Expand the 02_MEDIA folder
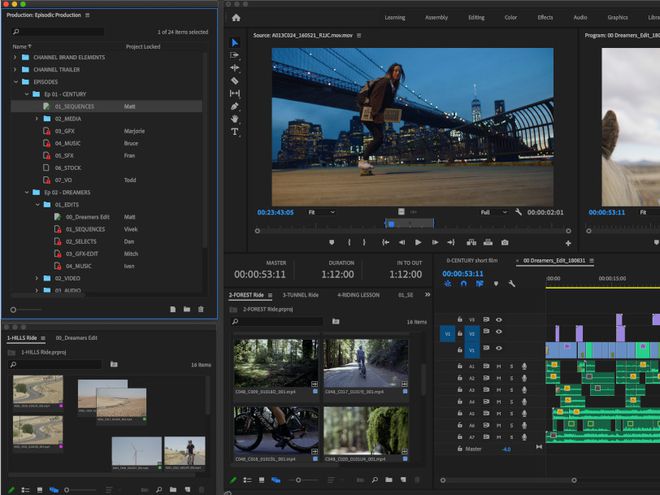 point(37,119)
